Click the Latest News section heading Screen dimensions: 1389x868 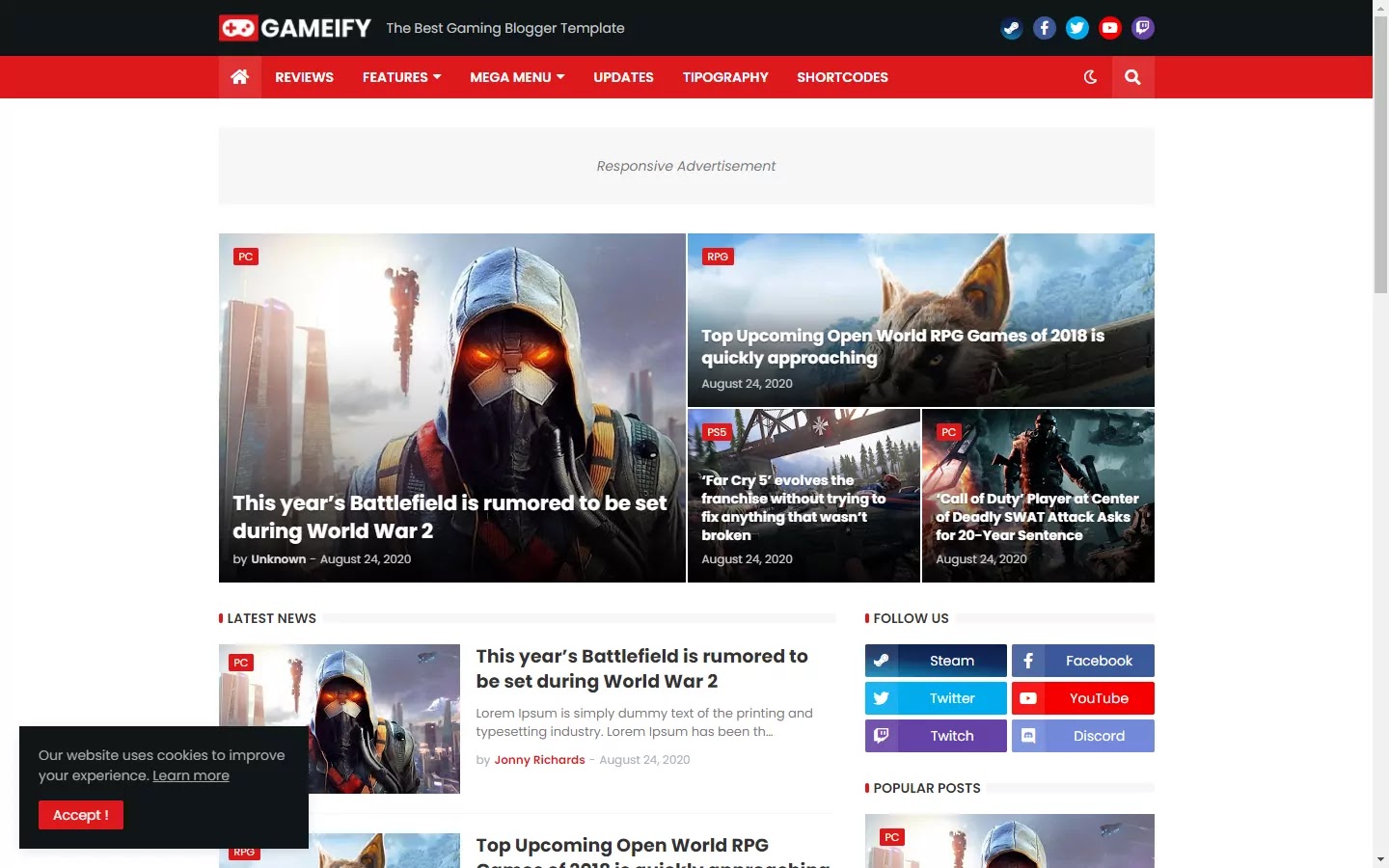click(271, 618)
